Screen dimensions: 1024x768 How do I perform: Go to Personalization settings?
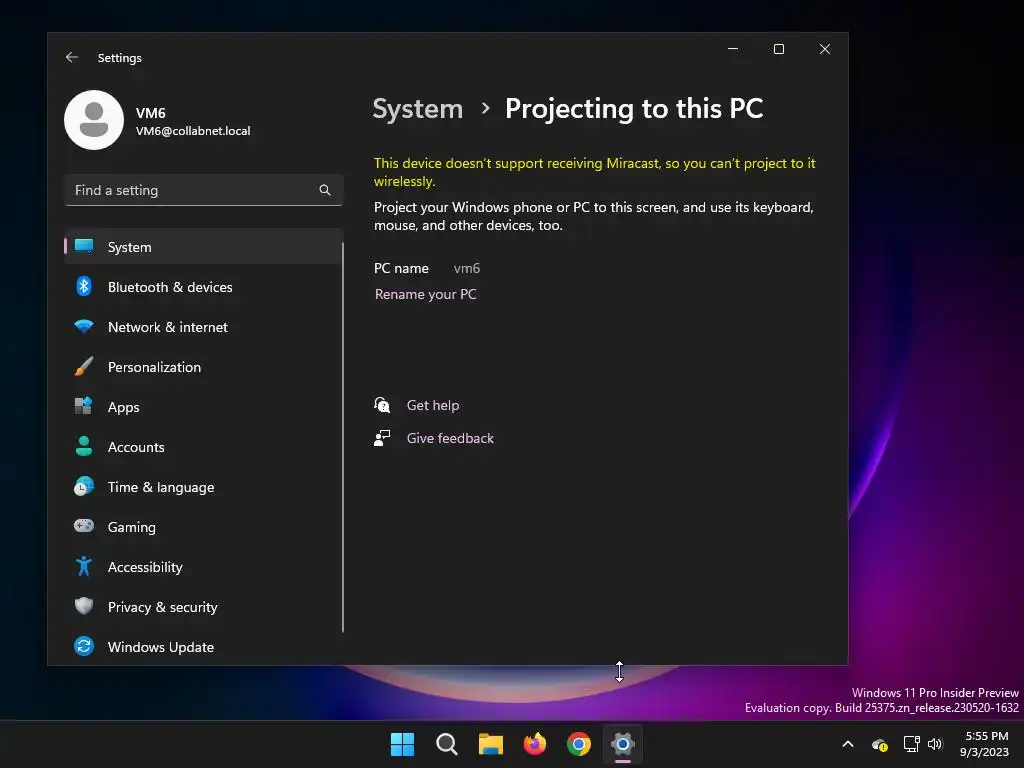coord(203,367)
